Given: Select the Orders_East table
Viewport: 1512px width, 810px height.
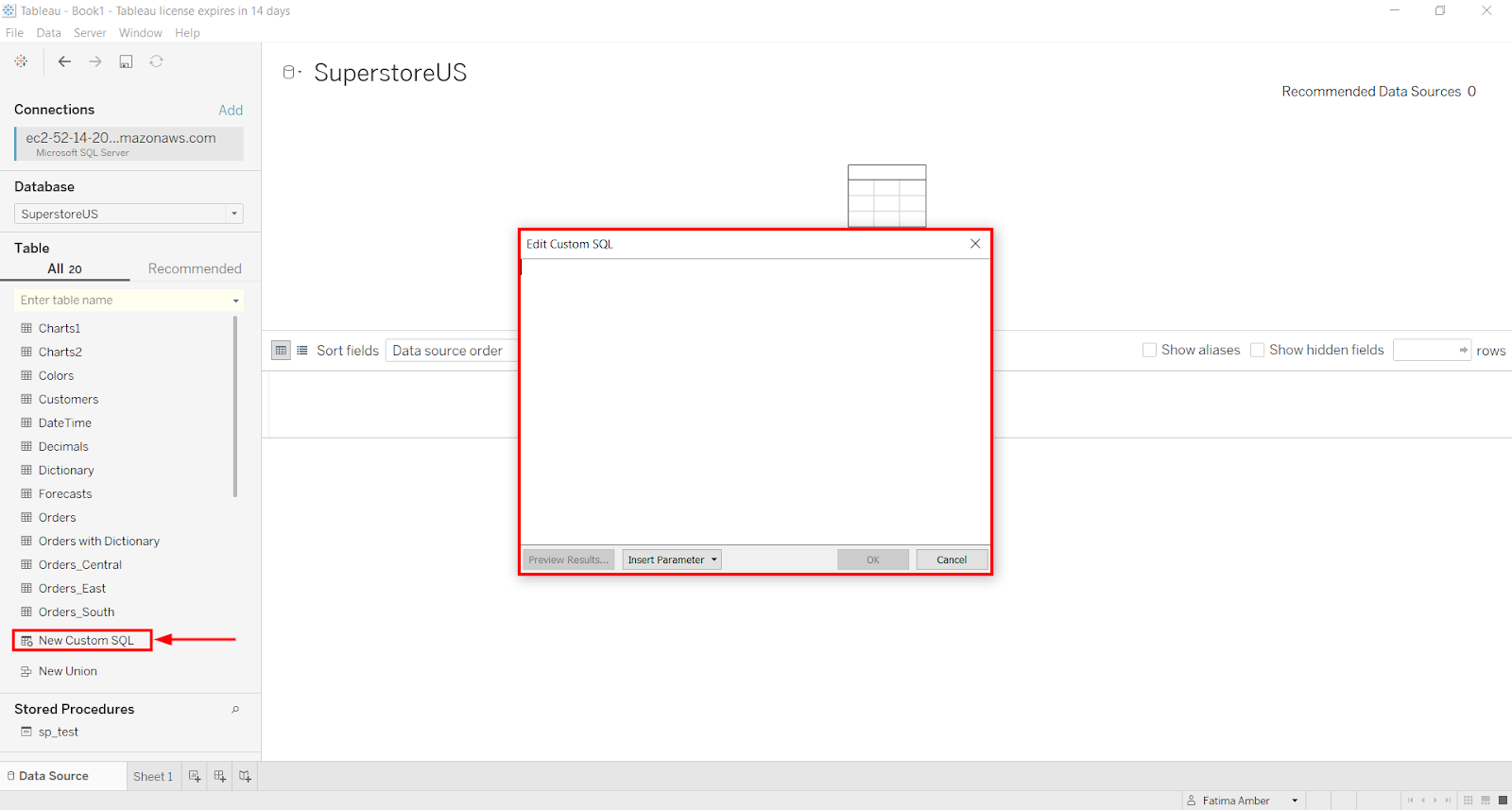Looking at the screenshot, I should pyautogui.click(x=72, y=588).
